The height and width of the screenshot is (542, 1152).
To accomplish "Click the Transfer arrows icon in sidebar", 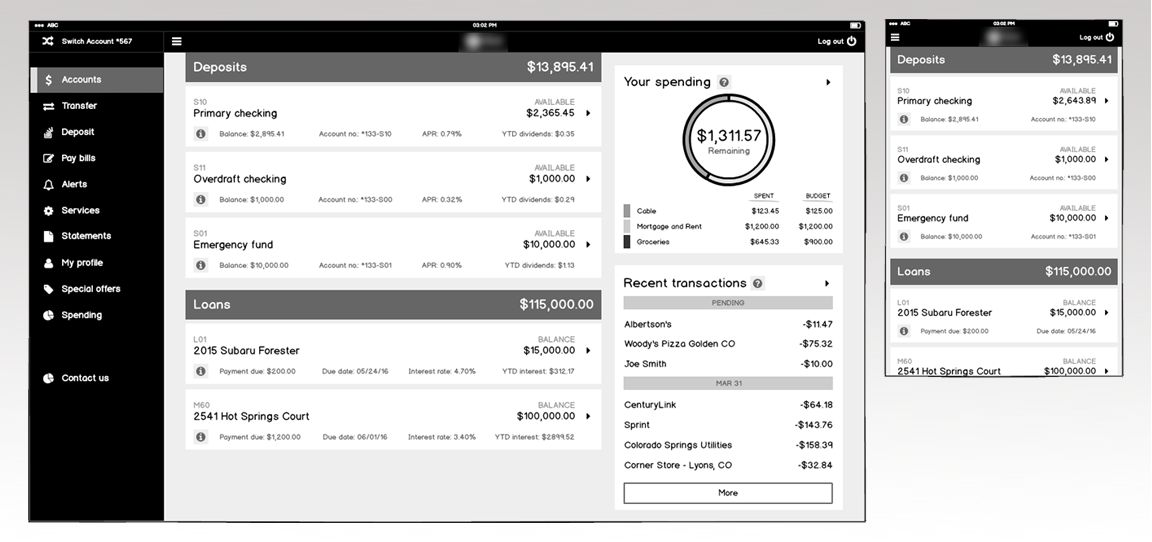I will pyautogui.click(x=48, y=106).
